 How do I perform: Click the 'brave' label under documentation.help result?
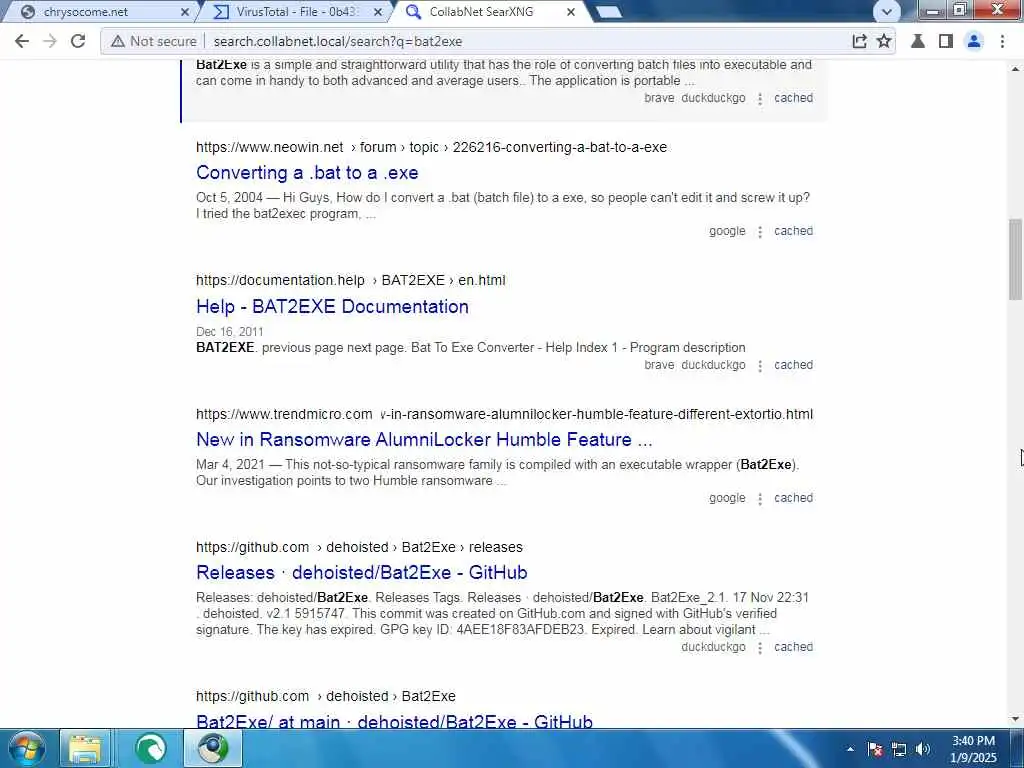659,365
